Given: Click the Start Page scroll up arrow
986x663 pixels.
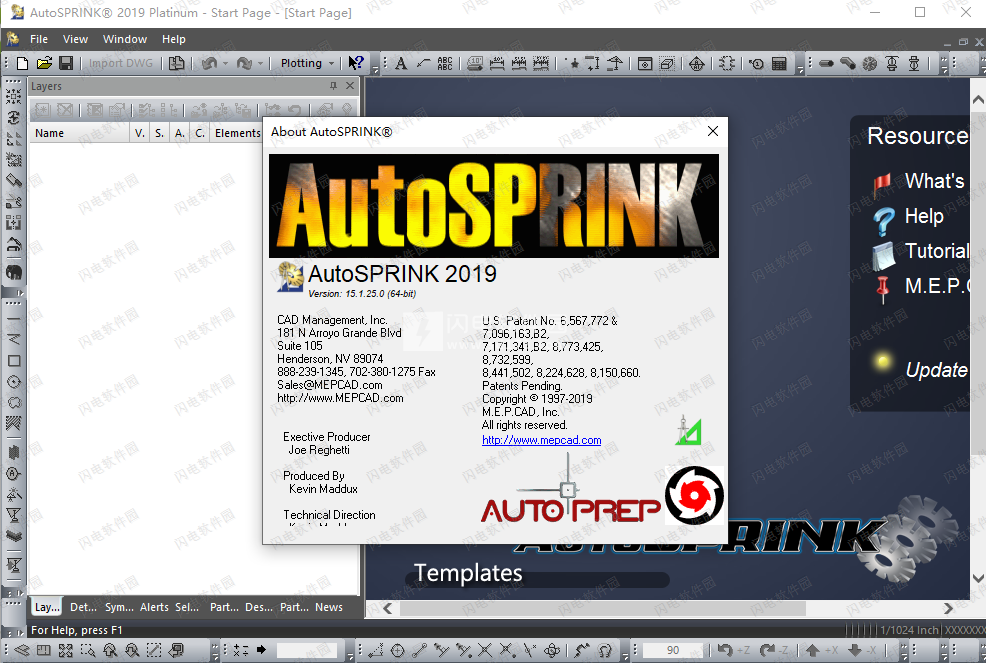Looking at the screenshot, I should click(978, 99).
